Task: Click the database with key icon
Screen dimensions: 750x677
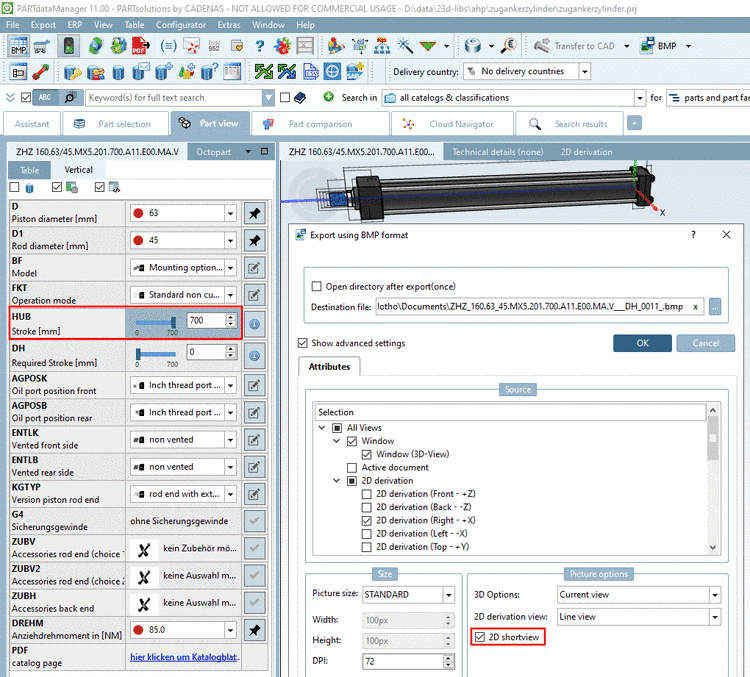Action: click(72, 72)
